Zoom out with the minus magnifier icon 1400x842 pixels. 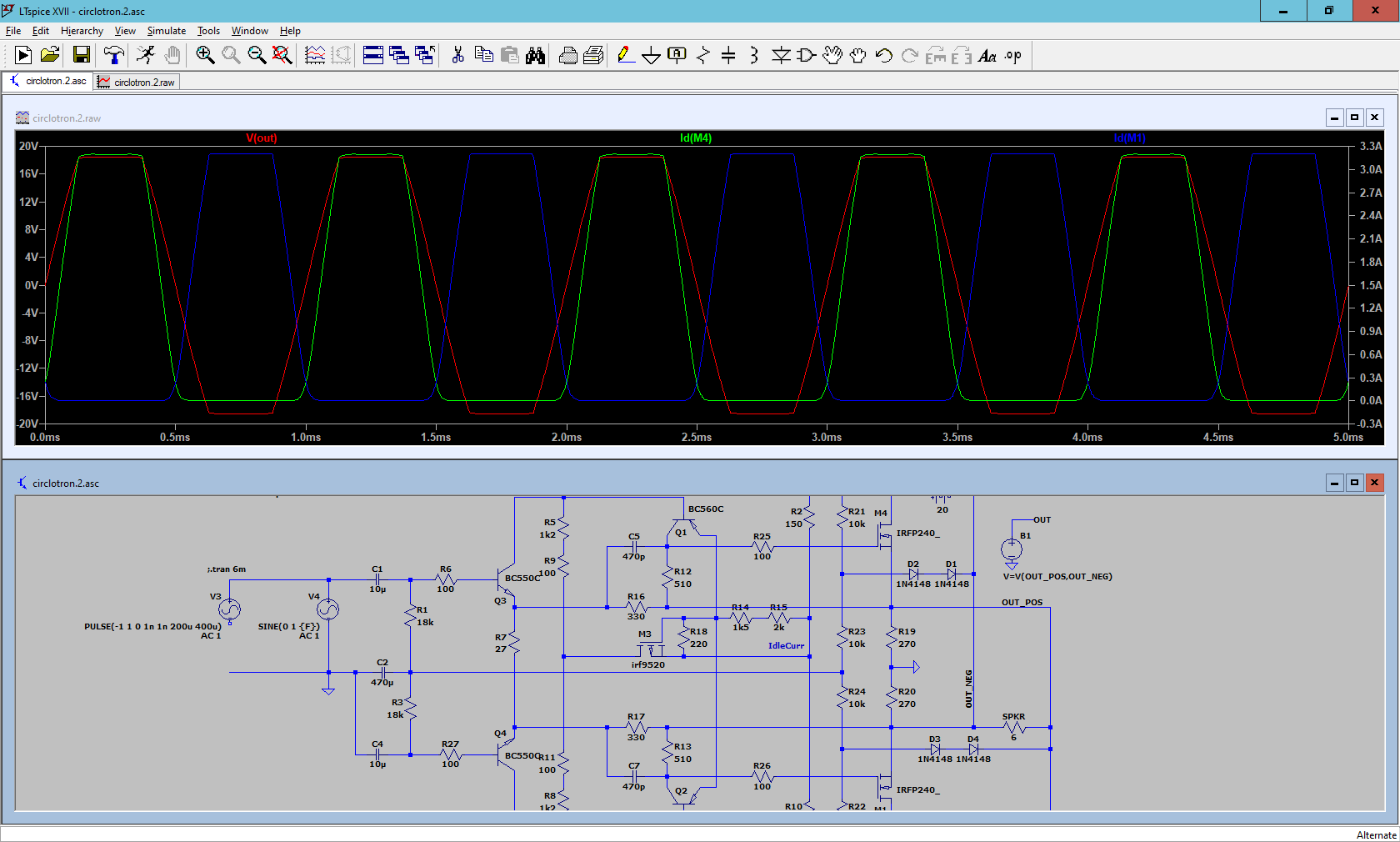tap(257, 55)
